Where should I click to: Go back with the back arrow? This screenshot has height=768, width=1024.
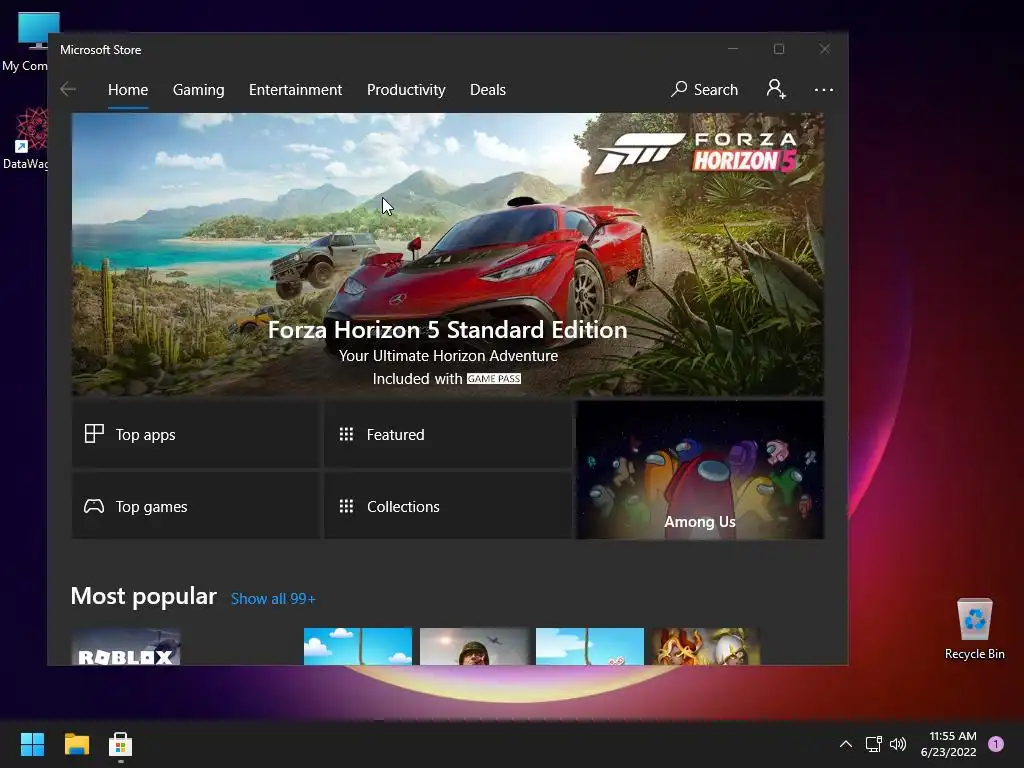point(68,89)
